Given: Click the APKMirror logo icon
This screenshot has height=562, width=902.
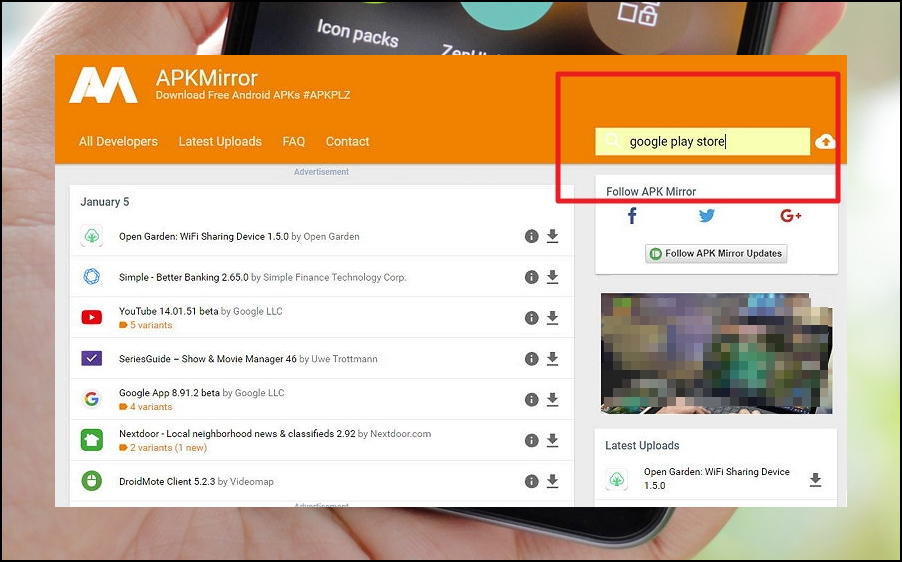Looking at the screenshot, I should (x=103, y=85).
